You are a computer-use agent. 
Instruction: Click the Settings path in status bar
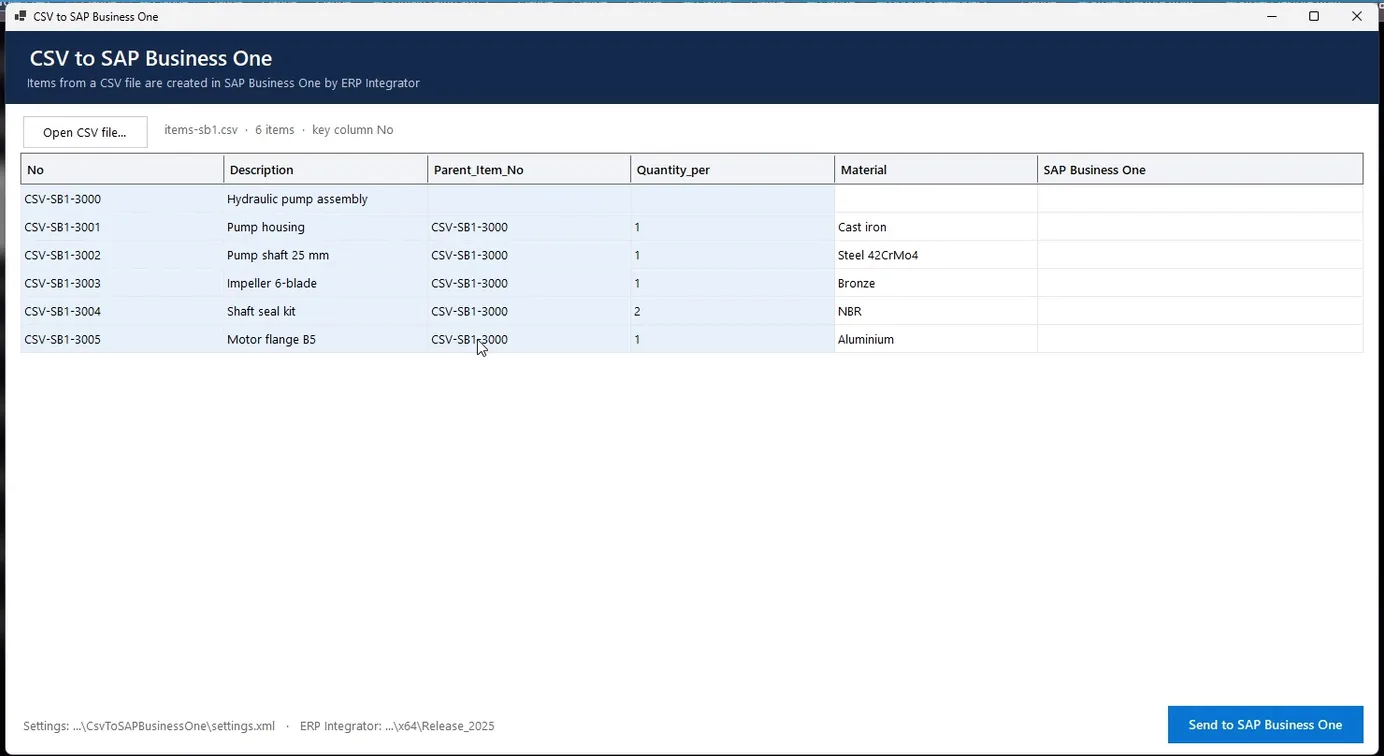point(149,726)
